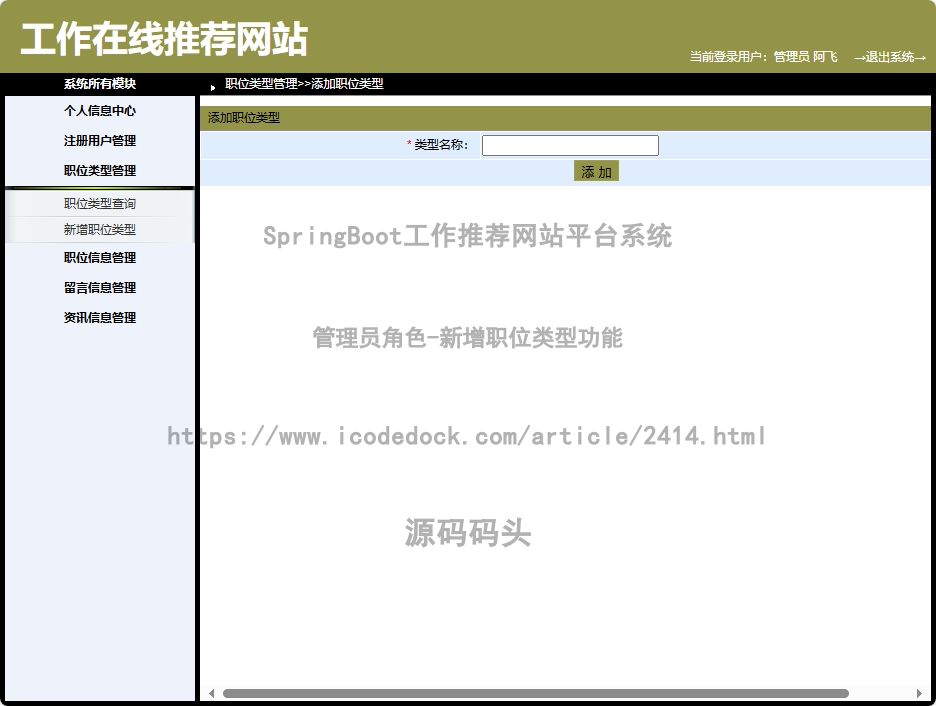
Task: Click the breadcrumb arrow icon
Action: [213, 87]
